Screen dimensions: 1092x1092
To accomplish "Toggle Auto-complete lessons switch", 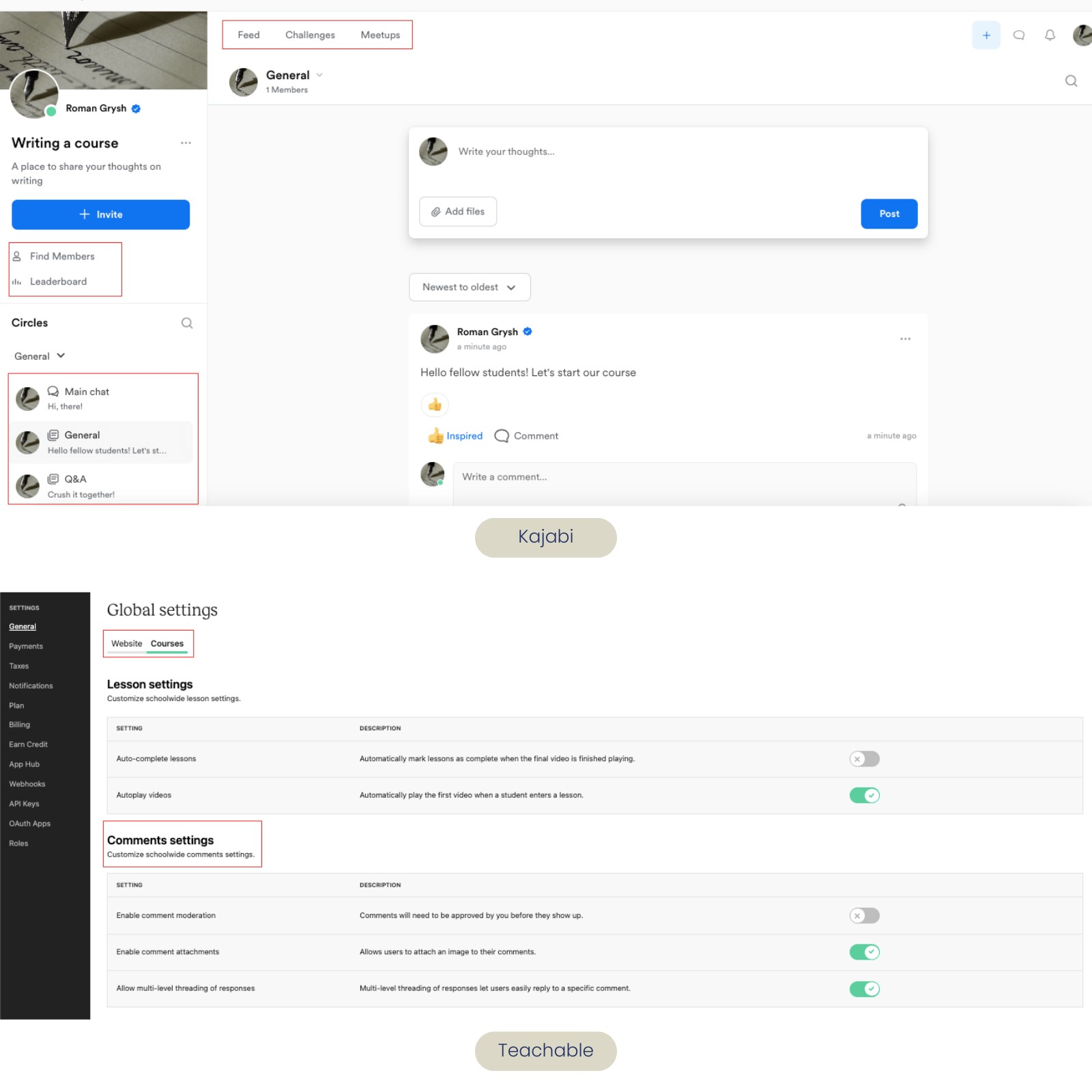I will tap(864, 759).
